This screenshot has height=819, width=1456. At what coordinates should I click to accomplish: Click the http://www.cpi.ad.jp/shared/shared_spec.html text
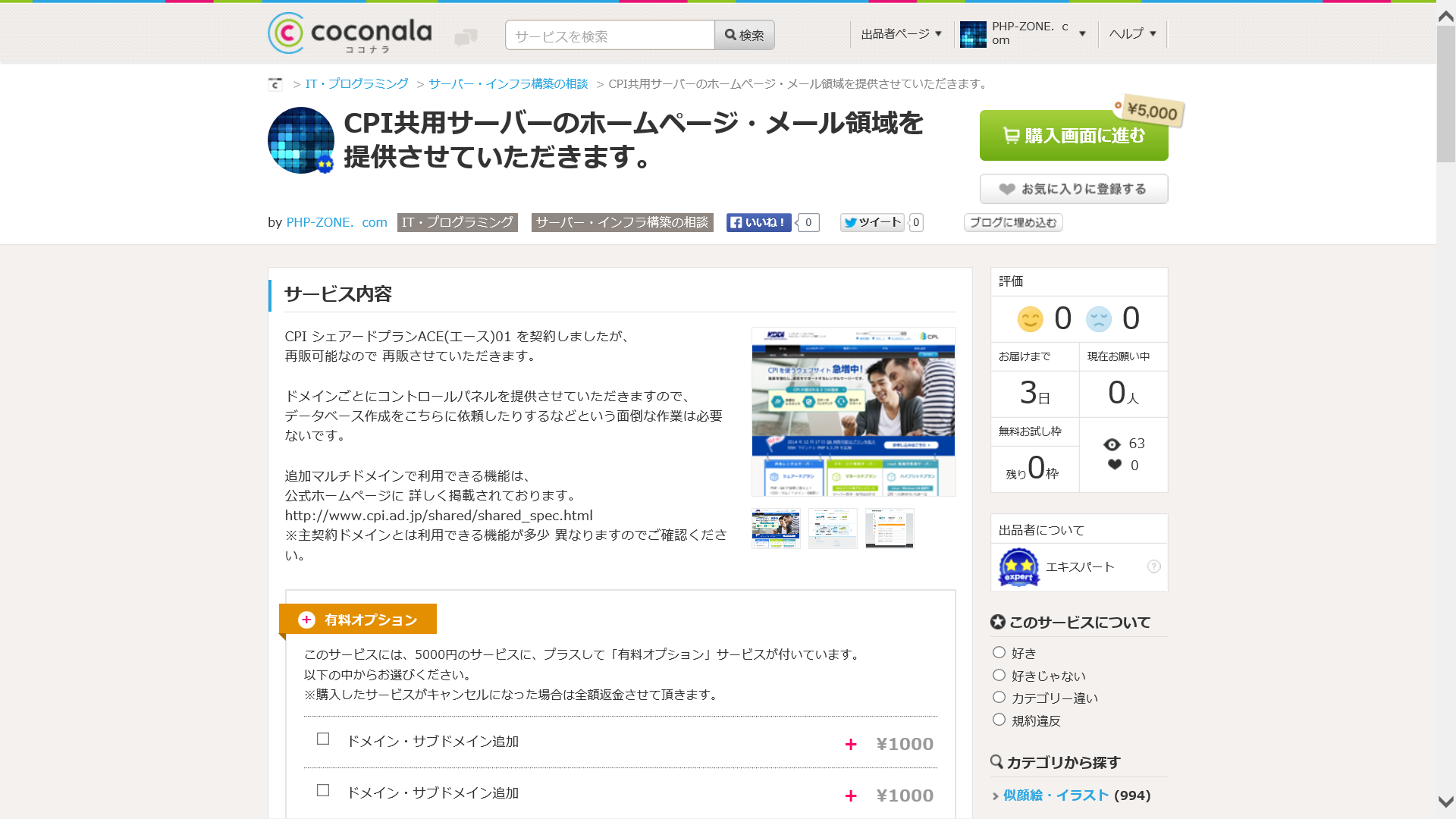(x=439, y=516)
